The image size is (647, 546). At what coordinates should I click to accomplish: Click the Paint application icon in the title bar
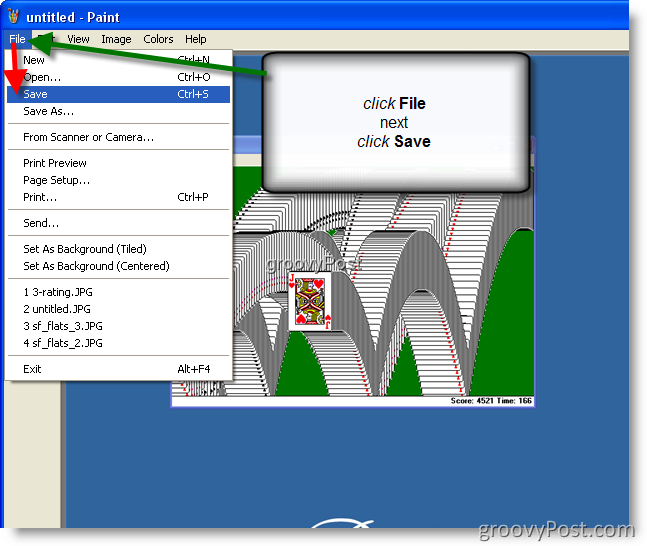tap(13, 17)
